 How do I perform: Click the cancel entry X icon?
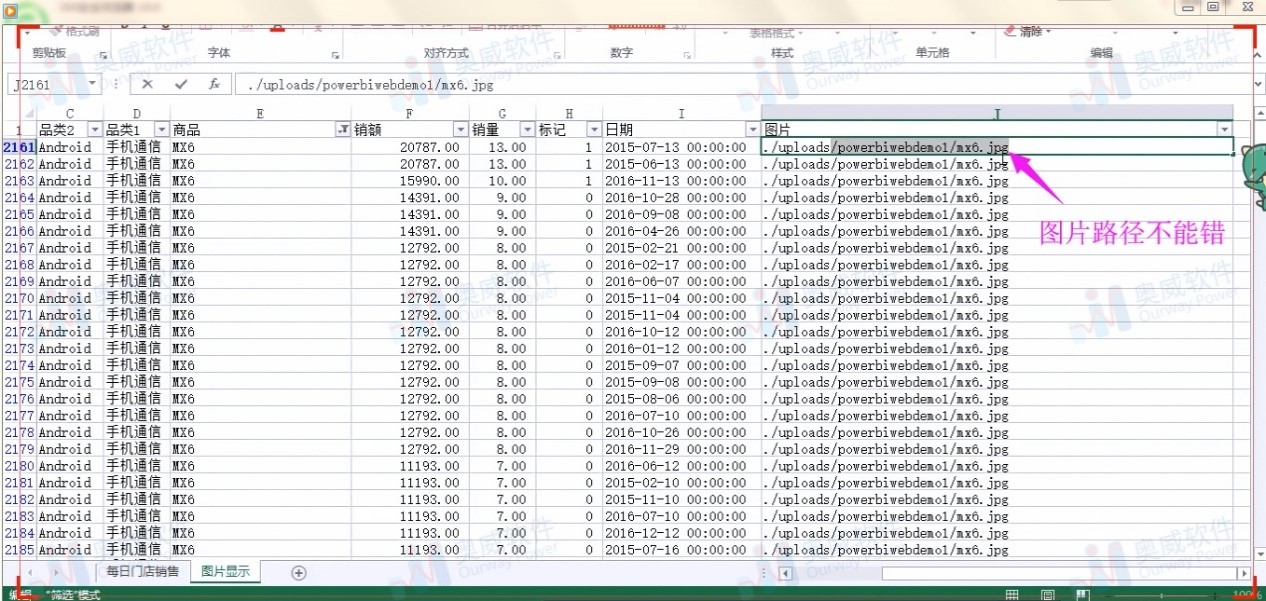point(148,84)
